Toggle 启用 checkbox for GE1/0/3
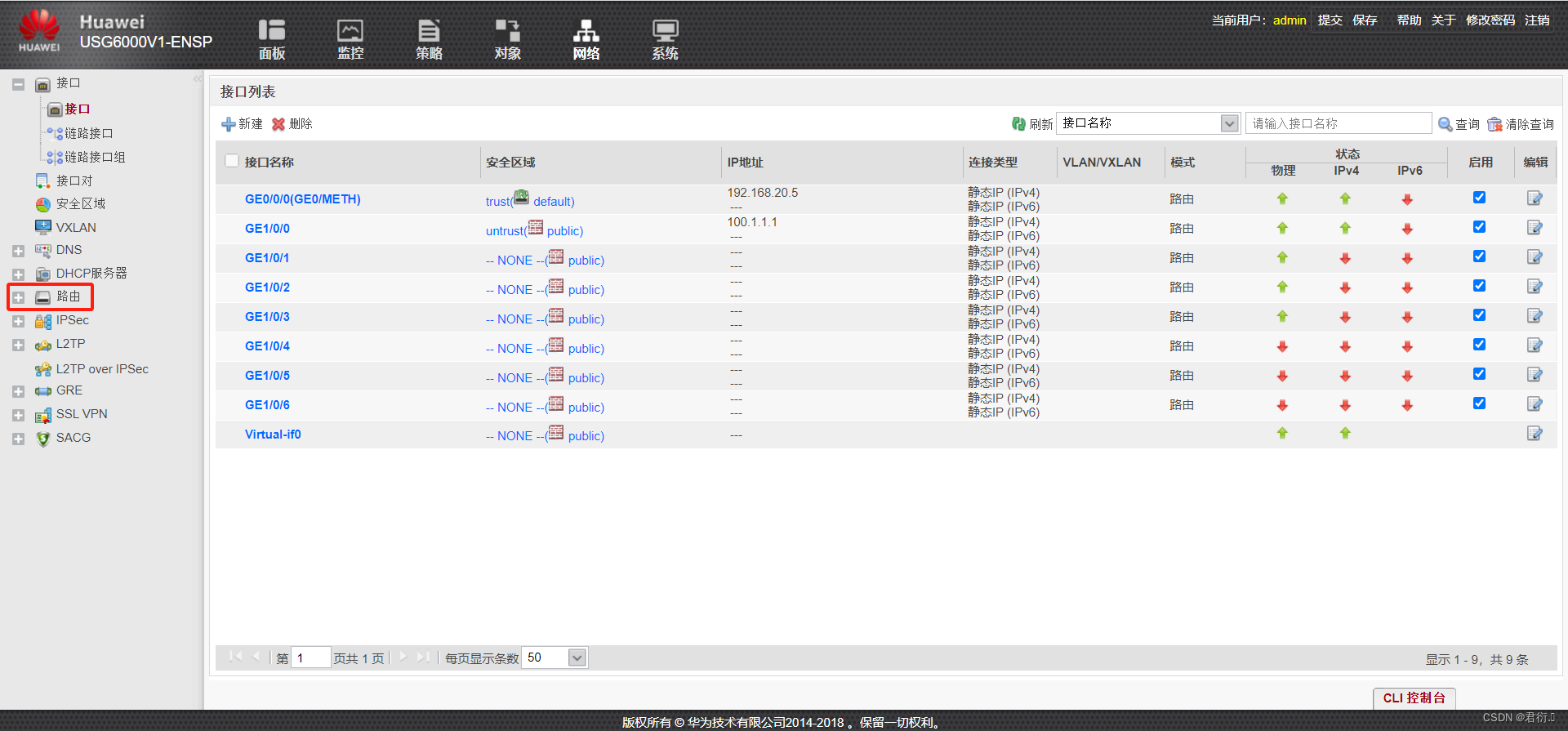The height and width of the screenshot is (731, 1568). pyautogui.click(x=1479, y=315)
